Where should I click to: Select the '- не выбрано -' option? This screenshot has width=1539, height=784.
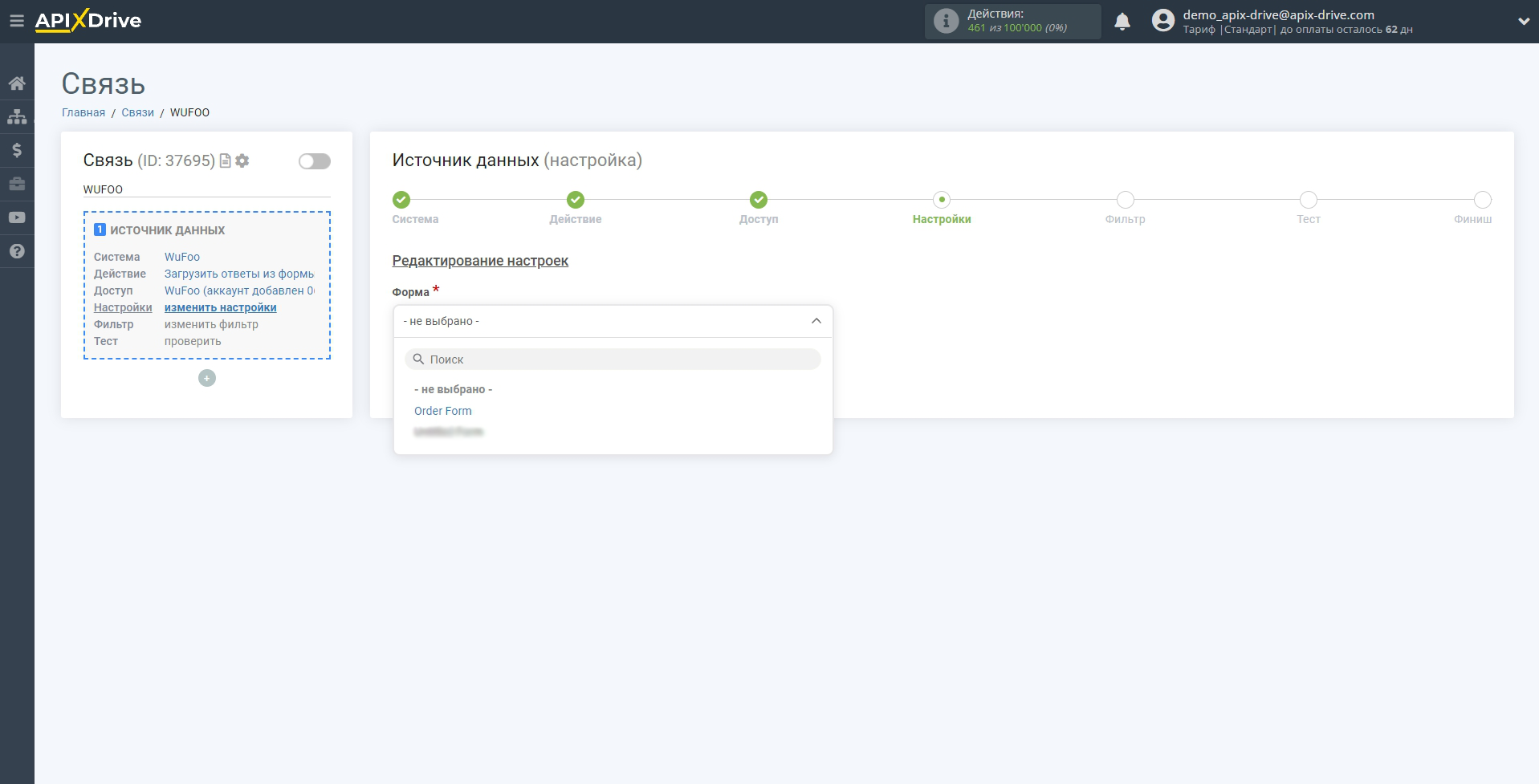point(453,389)
